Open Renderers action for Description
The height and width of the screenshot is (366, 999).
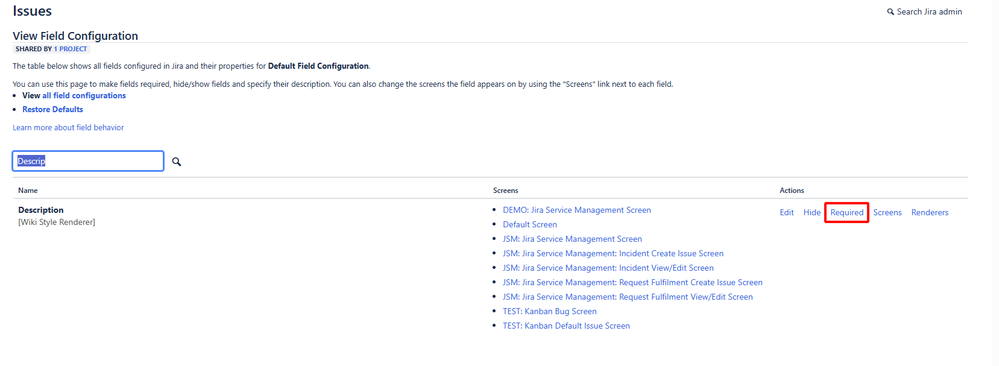(x=930, y=212)
